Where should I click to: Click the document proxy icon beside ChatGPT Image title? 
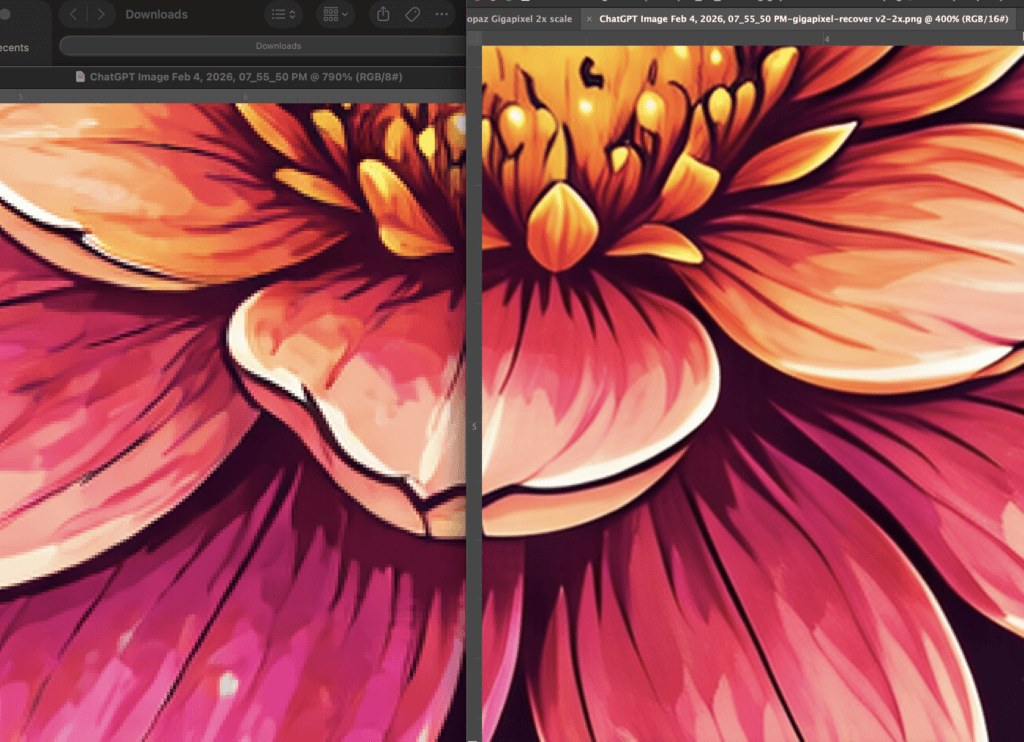[x=81, y=76]
